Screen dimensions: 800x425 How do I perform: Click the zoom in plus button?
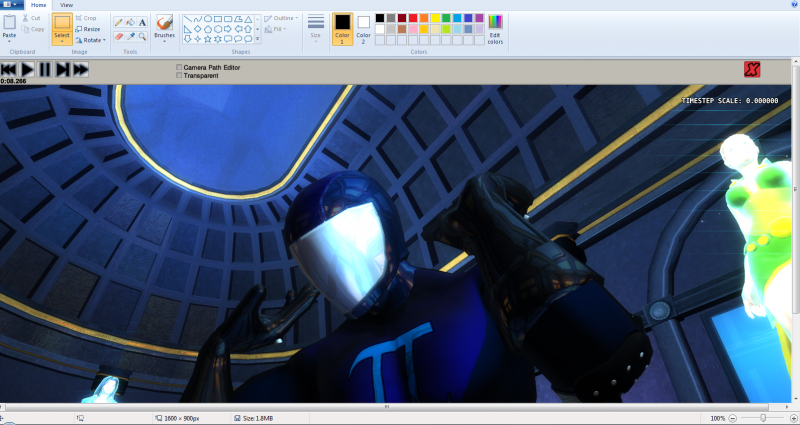(x=793, y=418)
